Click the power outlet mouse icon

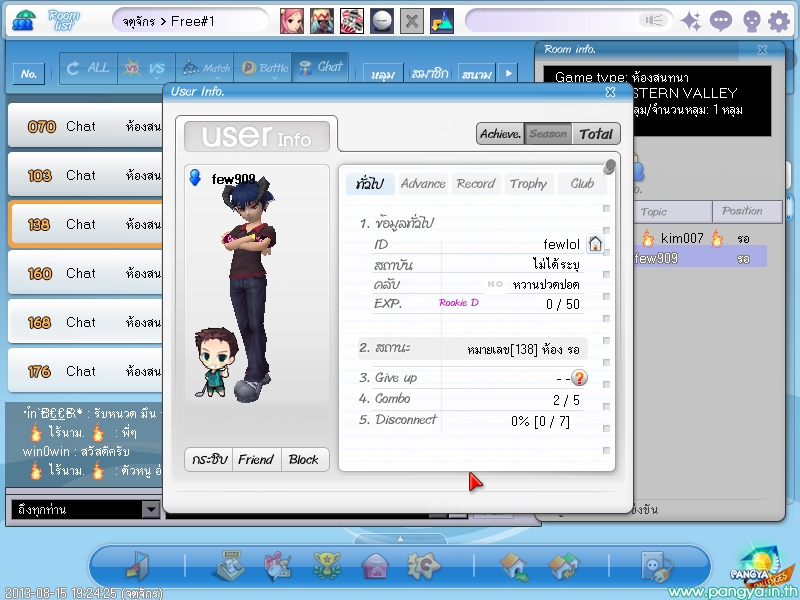tap(657, 567)
